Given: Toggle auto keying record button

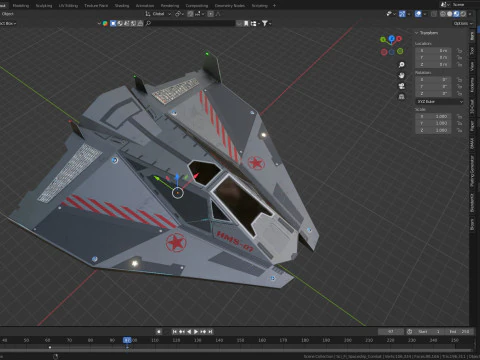Looking at the screenshot, I should pyautogui.click(x=159, y=331).
